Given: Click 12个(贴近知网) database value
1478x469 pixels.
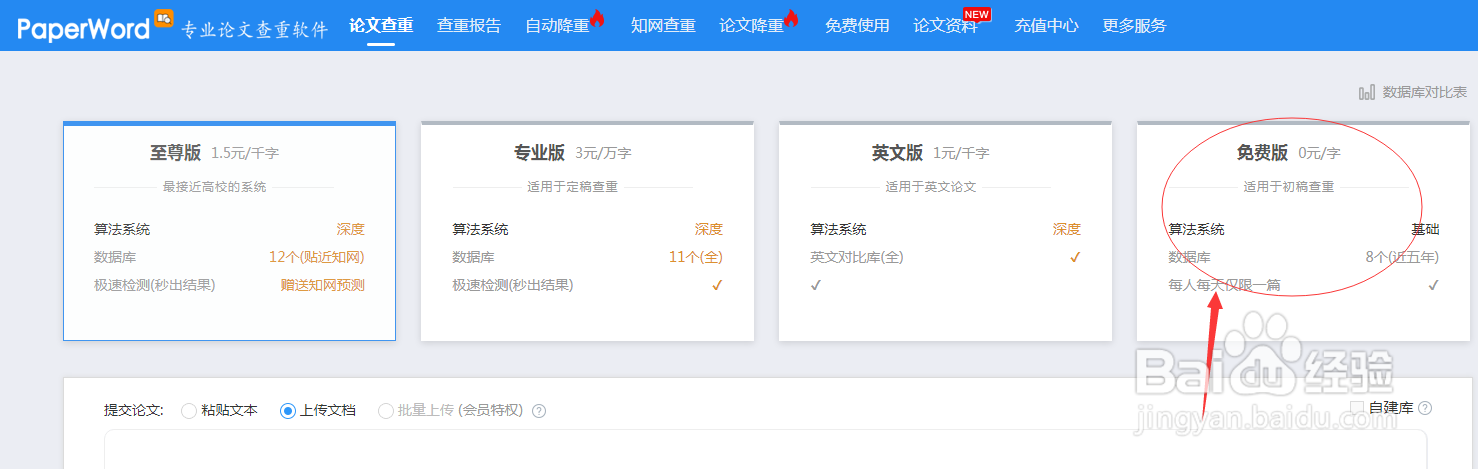Looking at the screenshot, I should pyautogui.click(x=317, y=257).
